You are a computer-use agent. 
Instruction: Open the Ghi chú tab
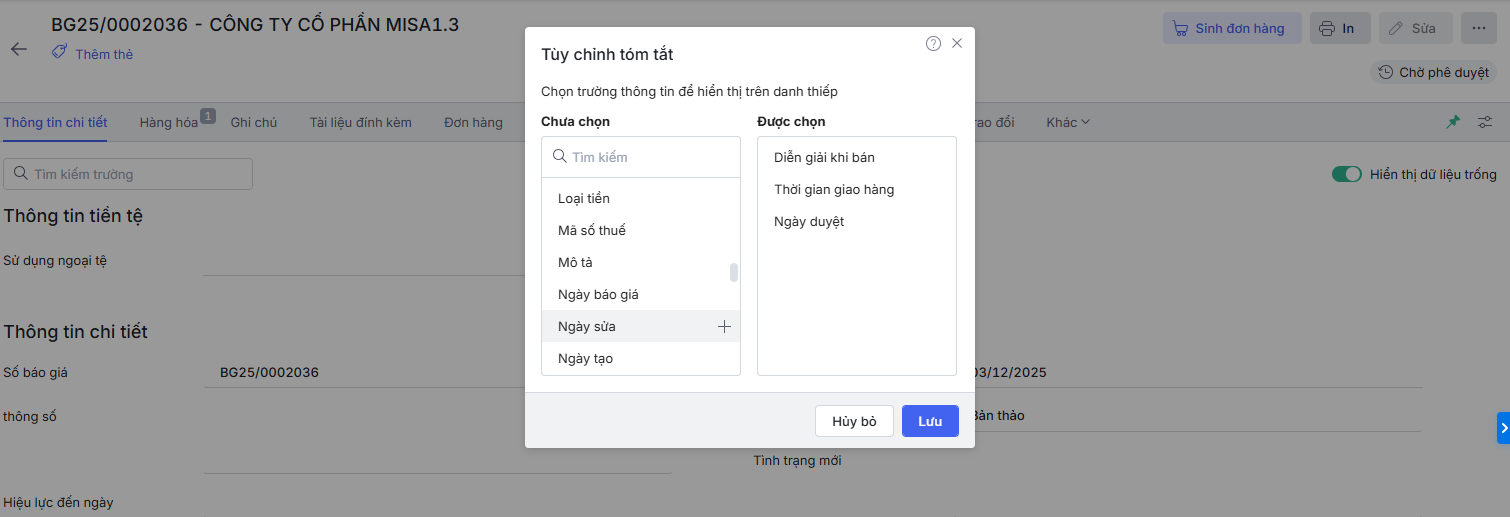pyautogui.click(x=253, y=122)
